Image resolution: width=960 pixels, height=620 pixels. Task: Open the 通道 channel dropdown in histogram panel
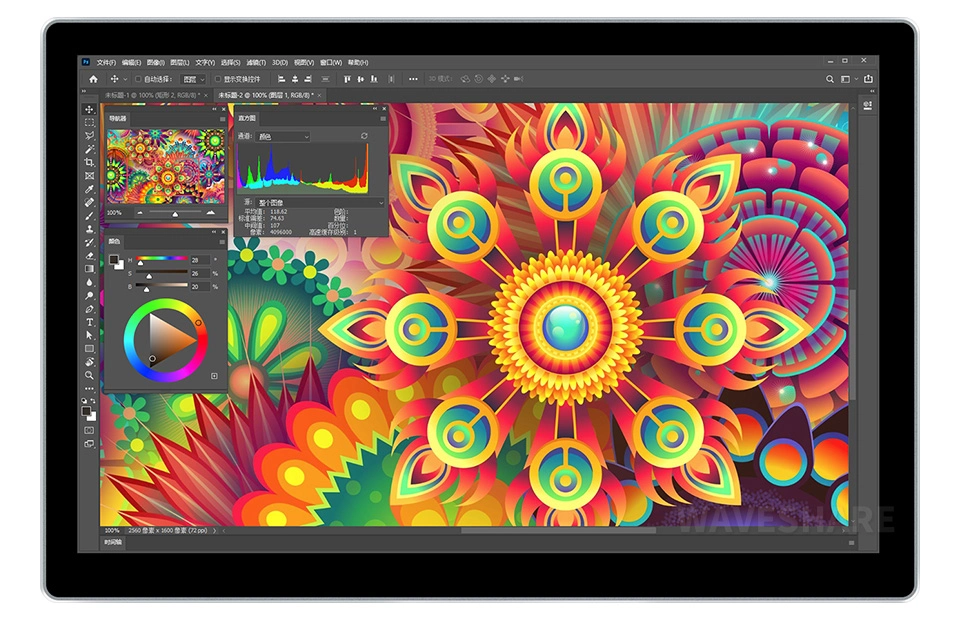tap(285, 137)
